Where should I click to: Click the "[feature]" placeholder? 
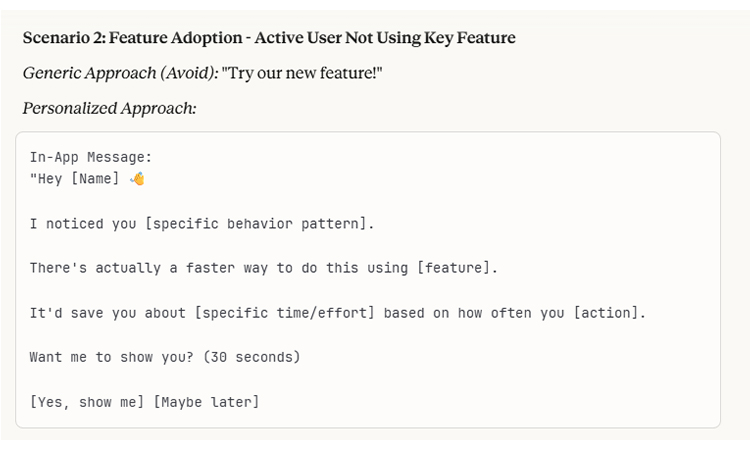pyautogui.click(x=457, y=268)
